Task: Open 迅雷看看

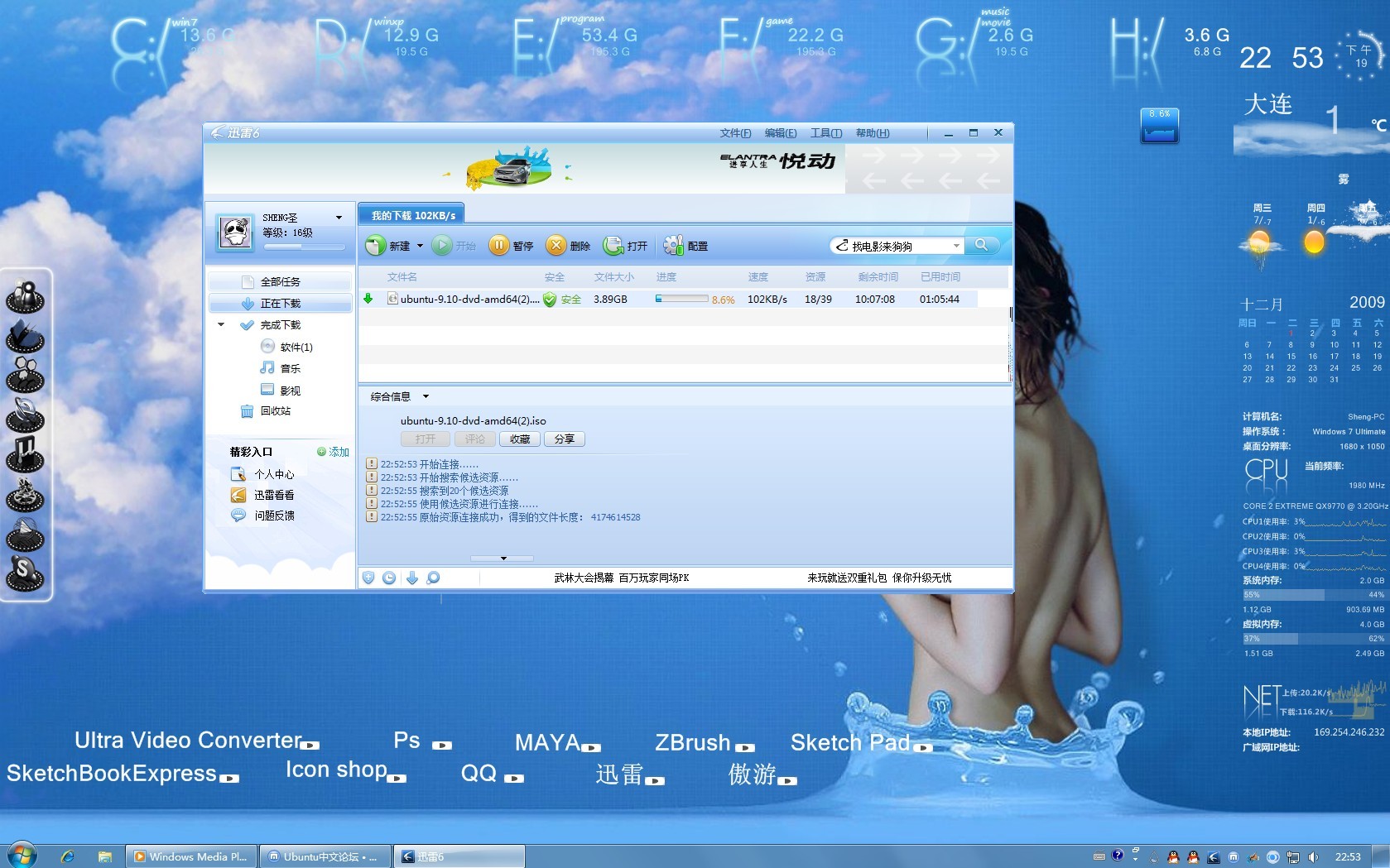Action: 262,495
